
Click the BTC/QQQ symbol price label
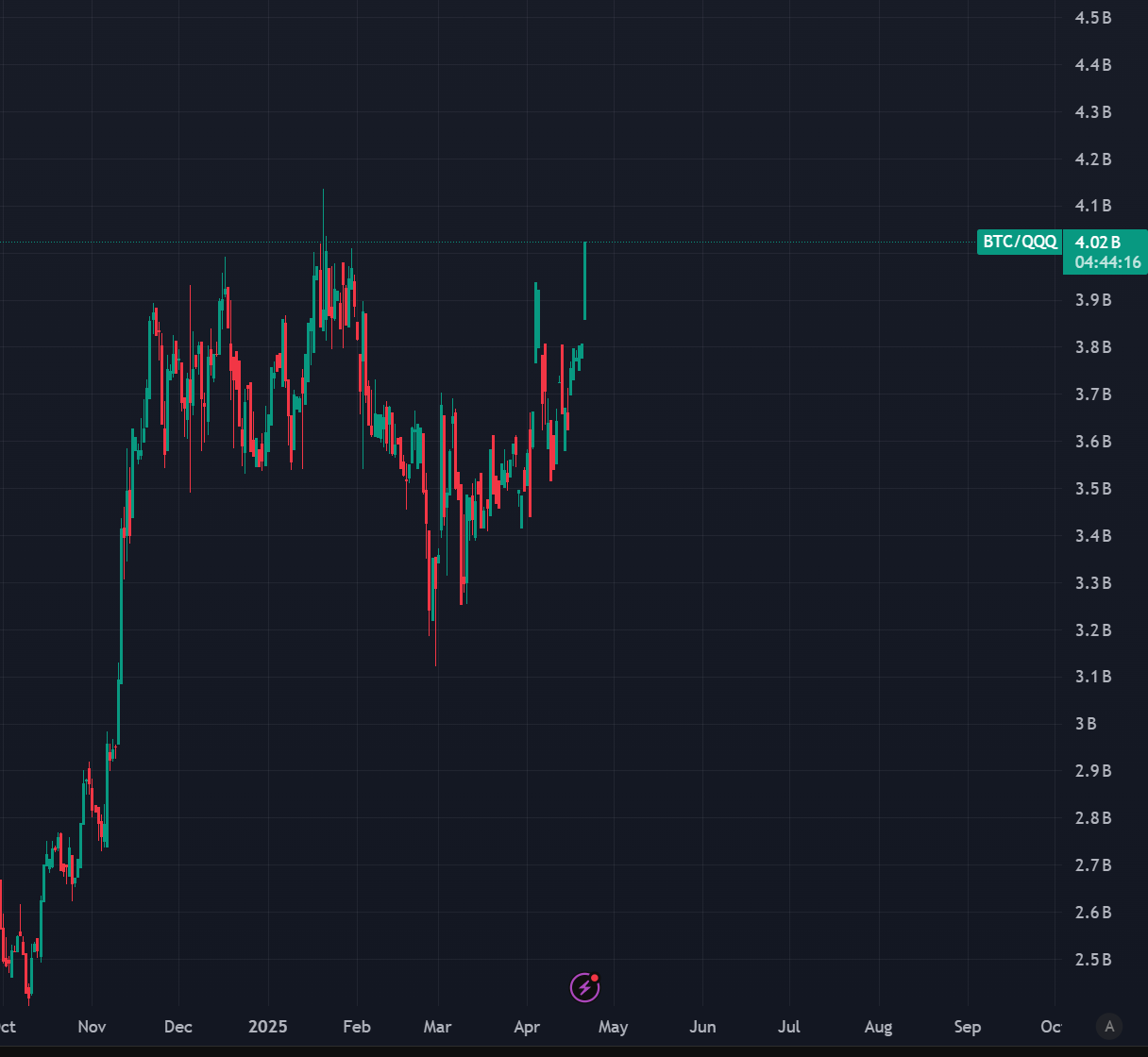(1020, 242)
